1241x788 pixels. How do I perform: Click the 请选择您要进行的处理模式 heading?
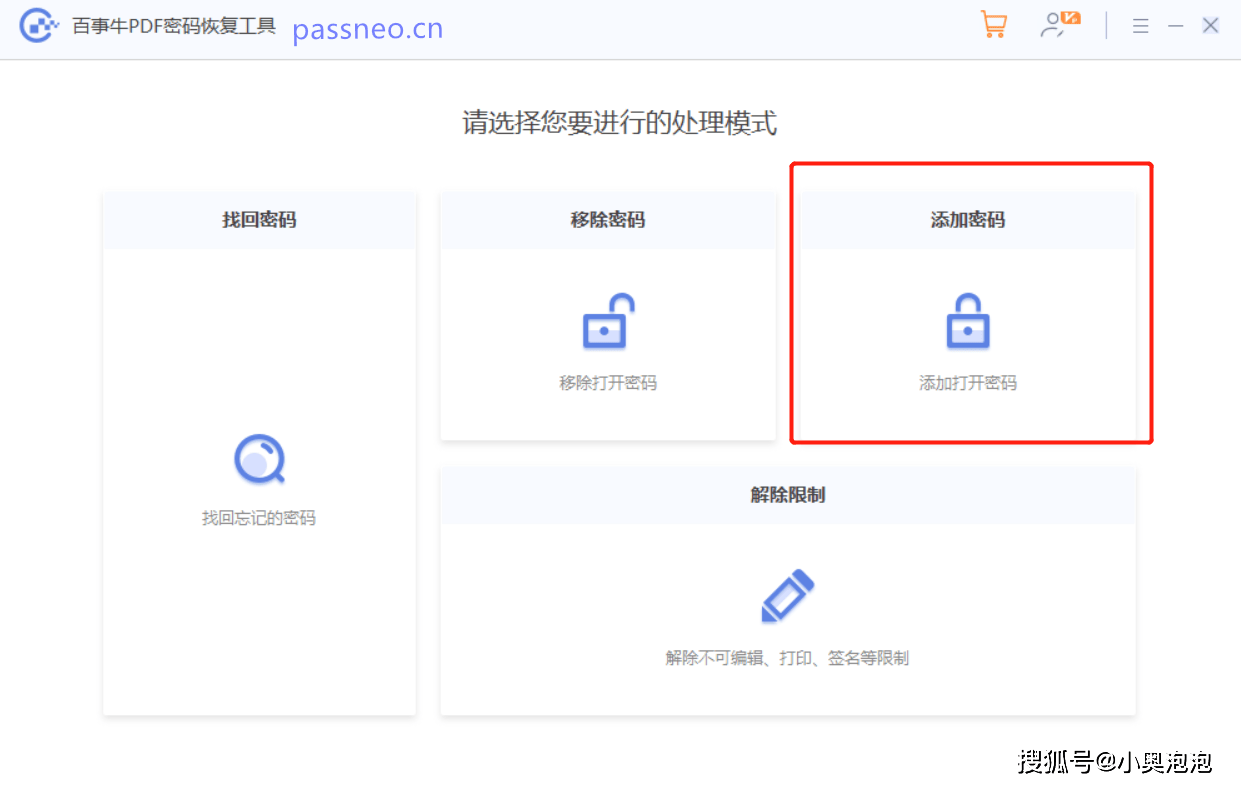pos(620,123)
